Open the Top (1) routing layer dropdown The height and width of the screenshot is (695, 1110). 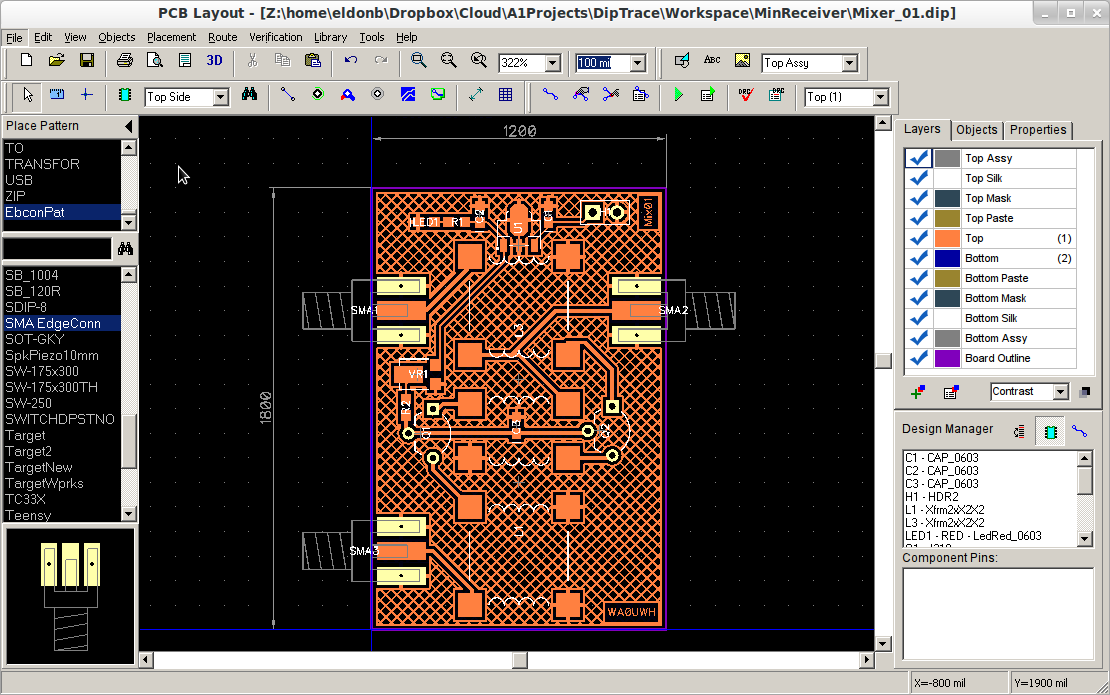881,97
